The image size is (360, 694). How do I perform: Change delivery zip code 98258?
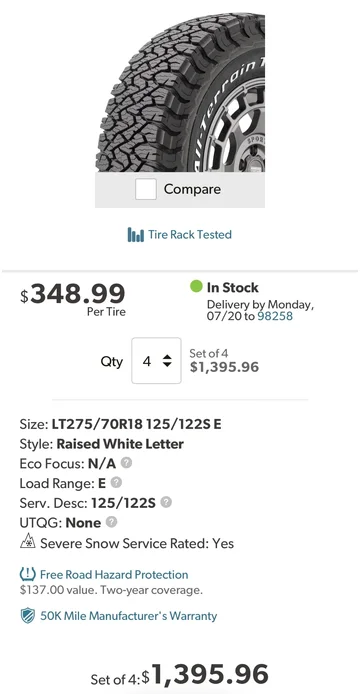275,316
